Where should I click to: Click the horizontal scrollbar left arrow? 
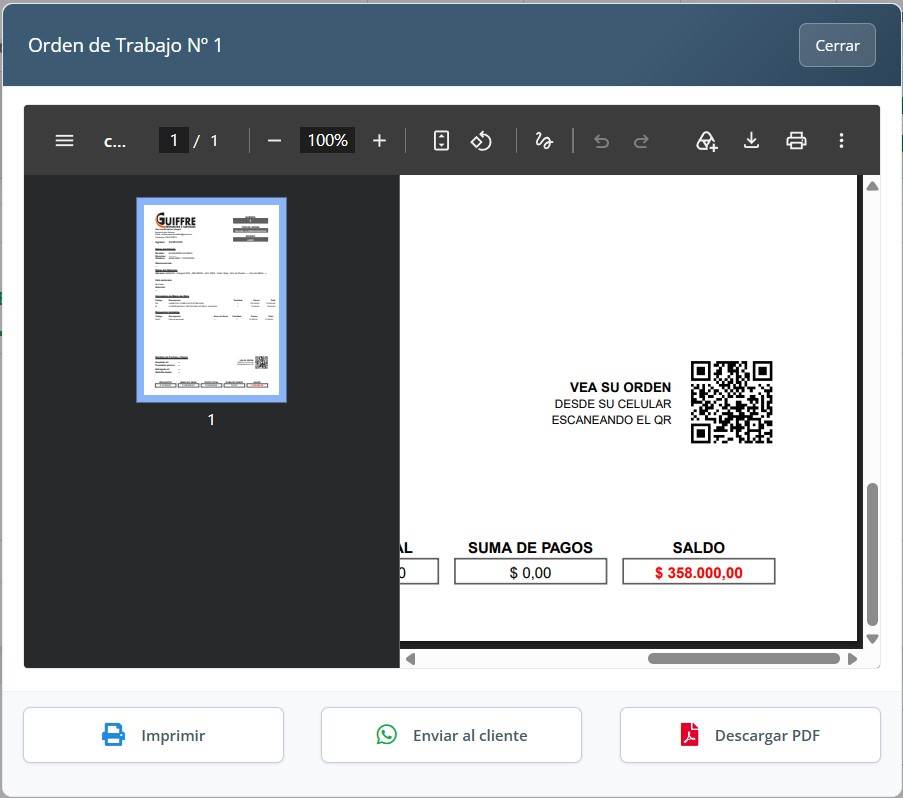pos(410,659)
